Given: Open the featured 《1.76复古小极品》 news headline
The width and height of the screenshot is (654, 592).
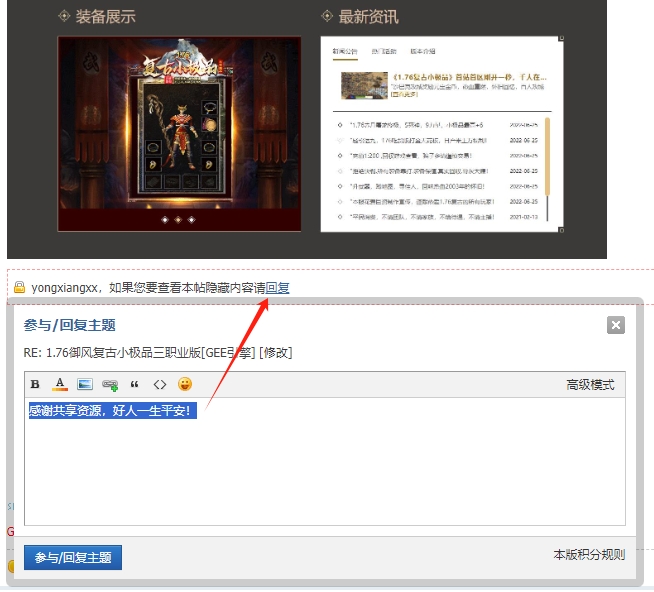Looking at the screenshot, I should [x=469, y=77].
